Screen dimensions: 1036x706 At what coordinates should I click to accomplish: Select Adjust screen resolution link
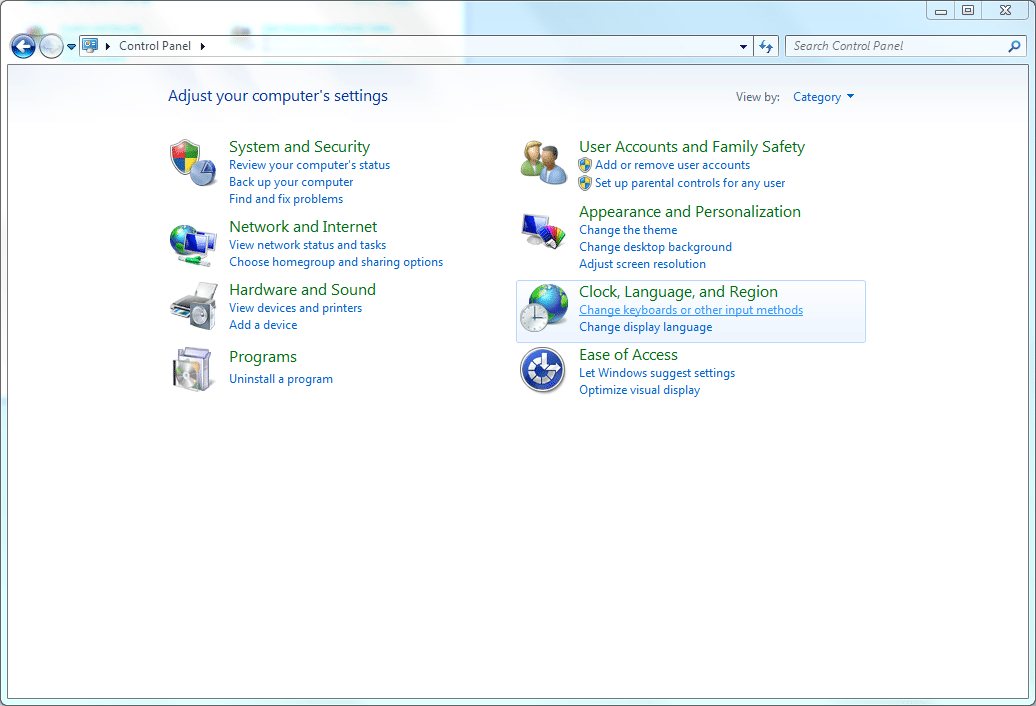click(x=642, y=264)
